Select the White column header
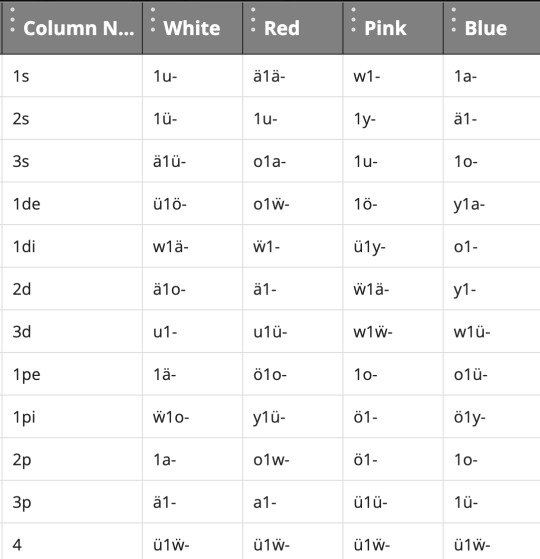Viewport: 540px width, 559px height. pyautogui.click(x=192, y=28)
